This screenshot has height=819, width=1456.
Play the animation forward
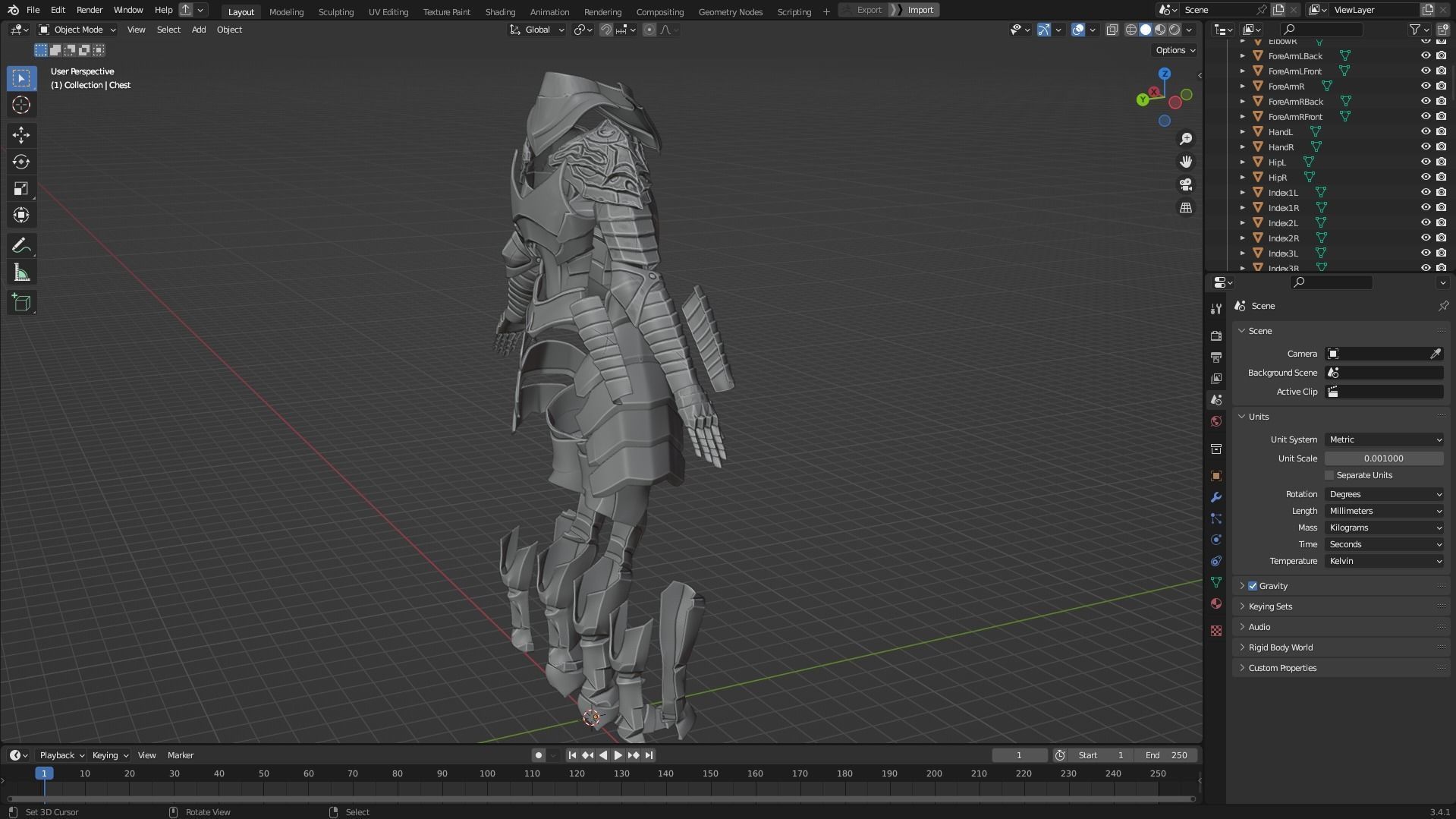click(x=618, y=755)
